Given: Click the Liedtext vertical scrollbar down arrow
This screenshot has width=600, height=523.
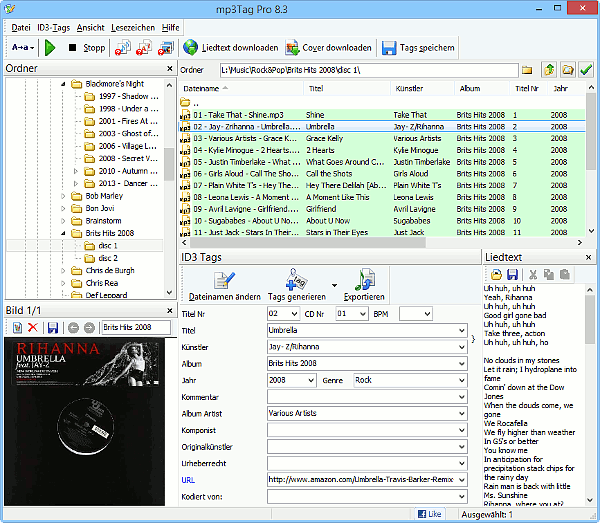Looking at the screenshot, I should pos(590,500).
